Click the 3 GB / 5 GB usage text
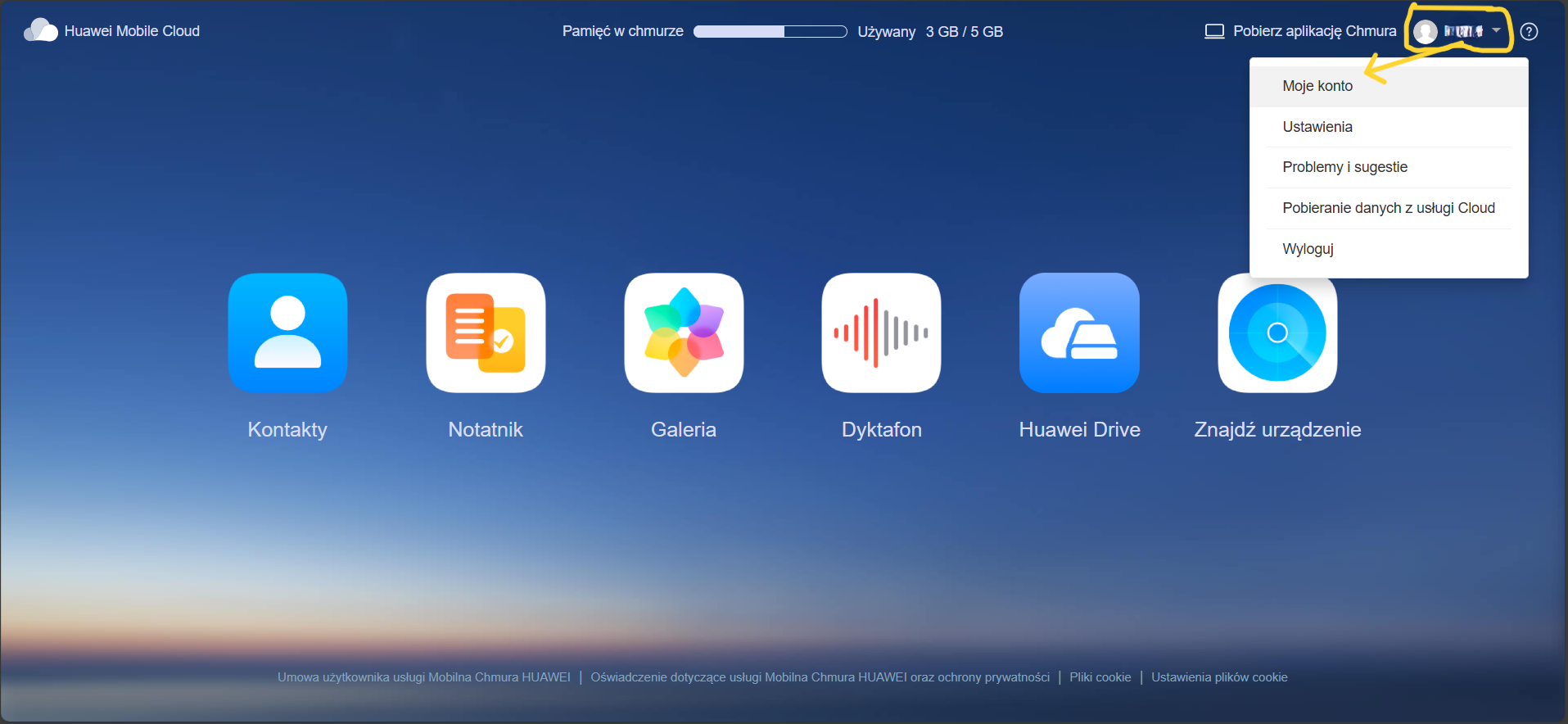The image size is (1568, 724). tap(964, 32)
